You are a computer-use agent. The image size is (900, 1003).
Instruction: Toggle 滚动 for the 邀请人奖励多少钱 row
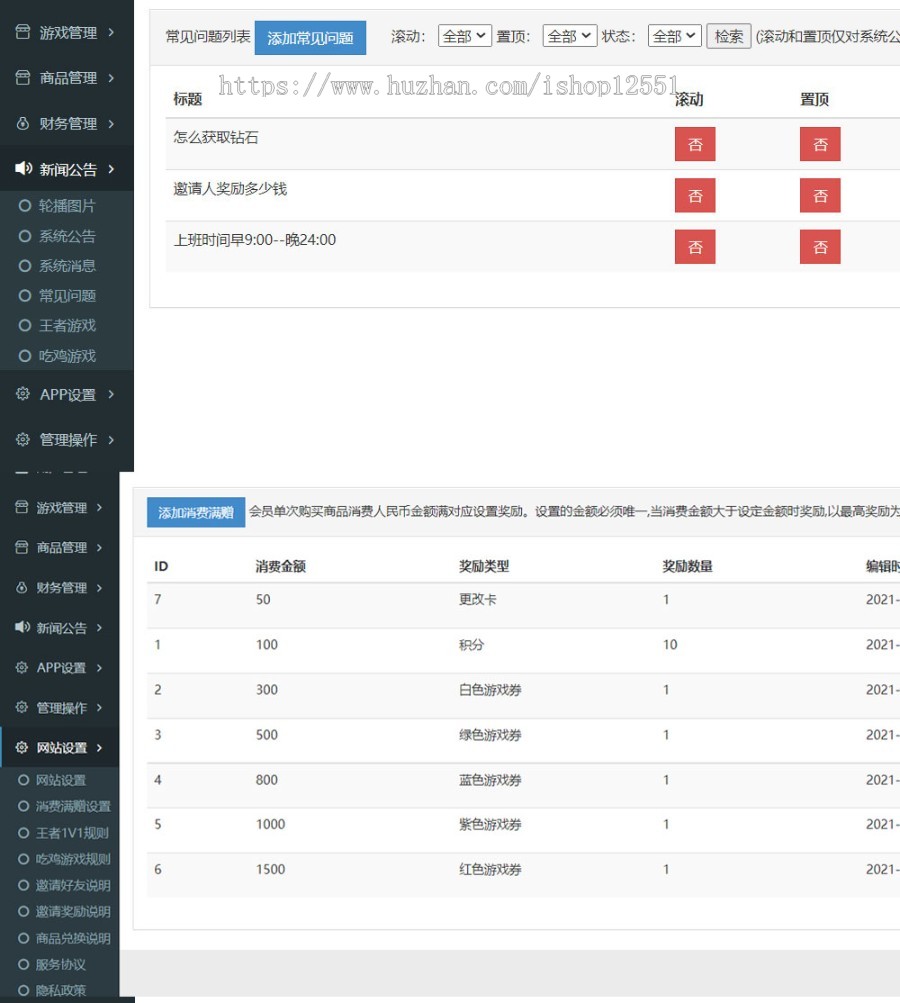click(x=695, y=195)
